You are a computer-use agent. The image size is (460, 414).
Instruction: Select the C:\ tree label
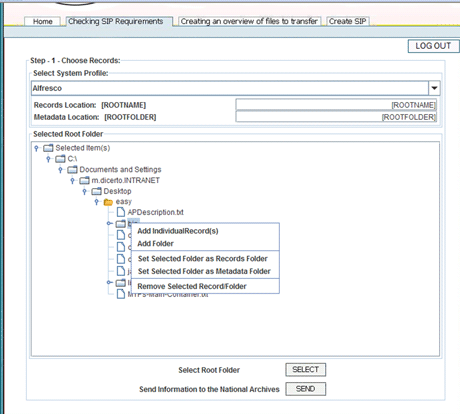72,159
